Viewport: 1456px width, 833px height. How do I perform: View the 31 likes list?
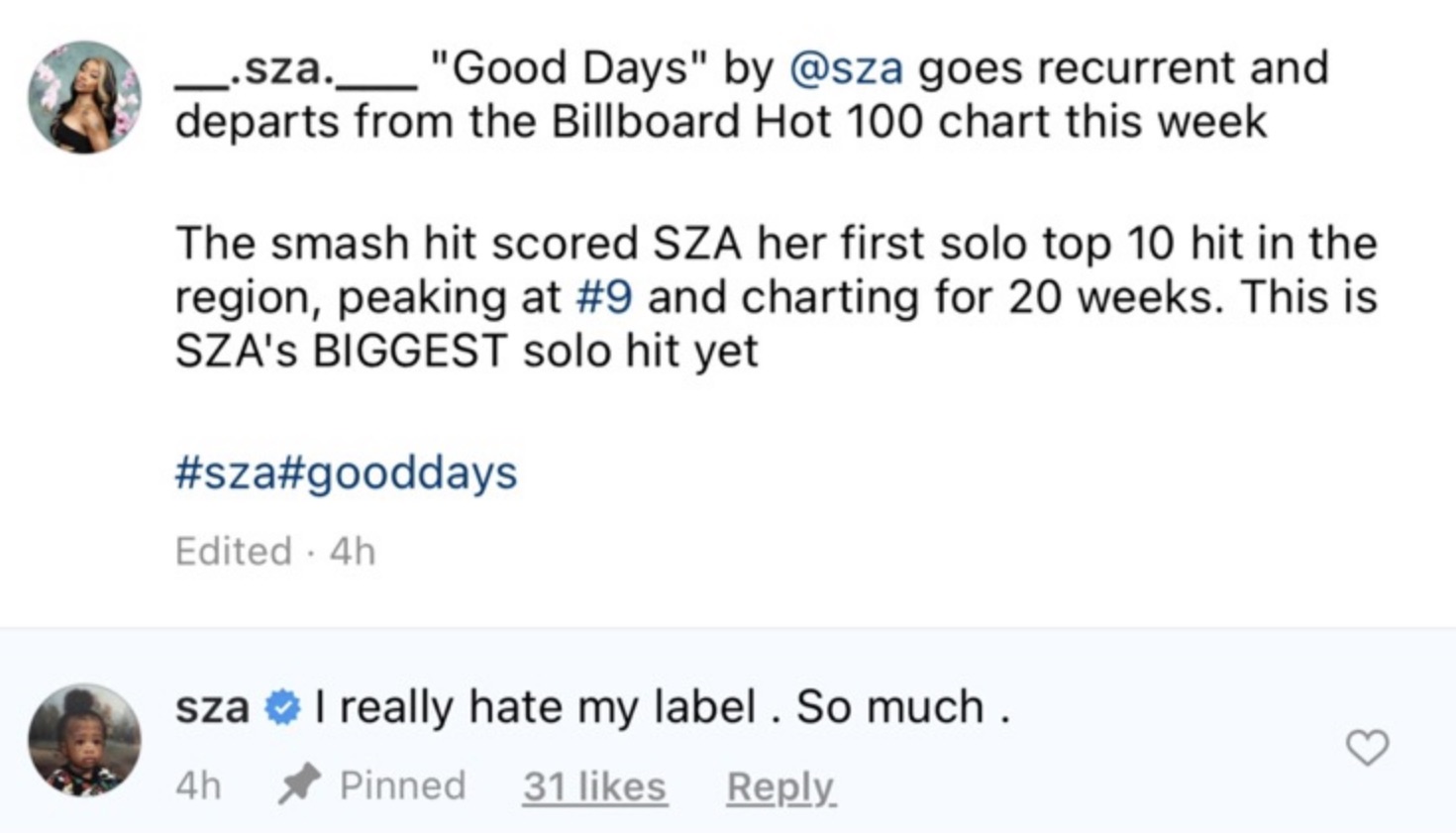coord(594,786)
